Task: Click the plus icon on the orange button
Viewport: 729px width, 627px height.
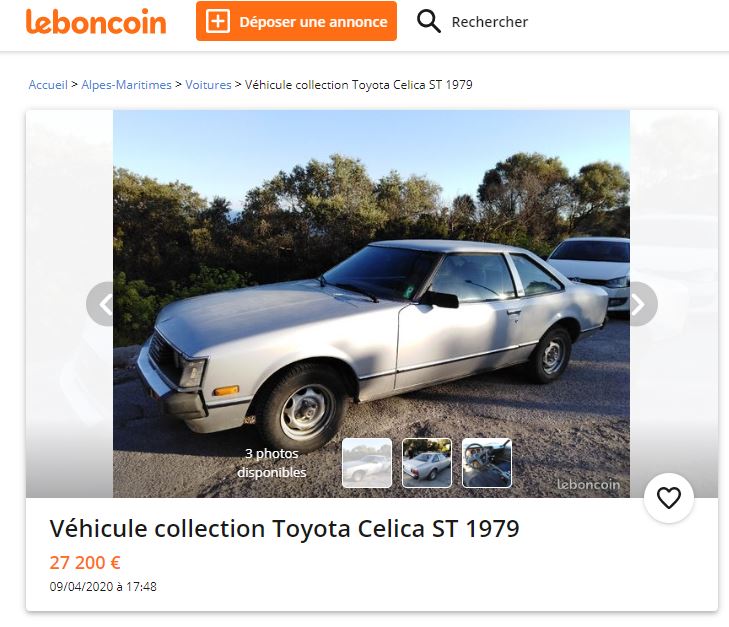Action: point(218,22)
